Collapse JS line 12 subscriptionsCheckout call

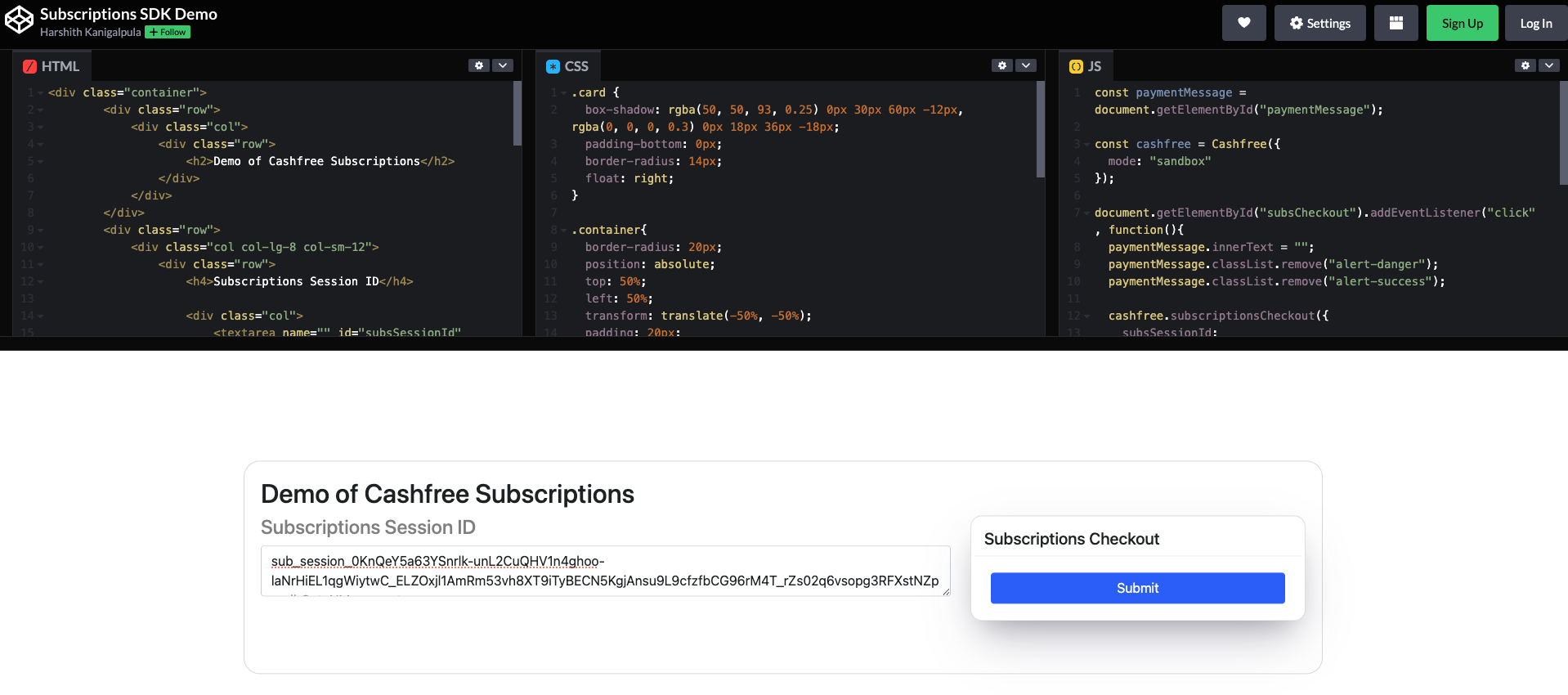pyautogui.click(x=1086, y=316)
